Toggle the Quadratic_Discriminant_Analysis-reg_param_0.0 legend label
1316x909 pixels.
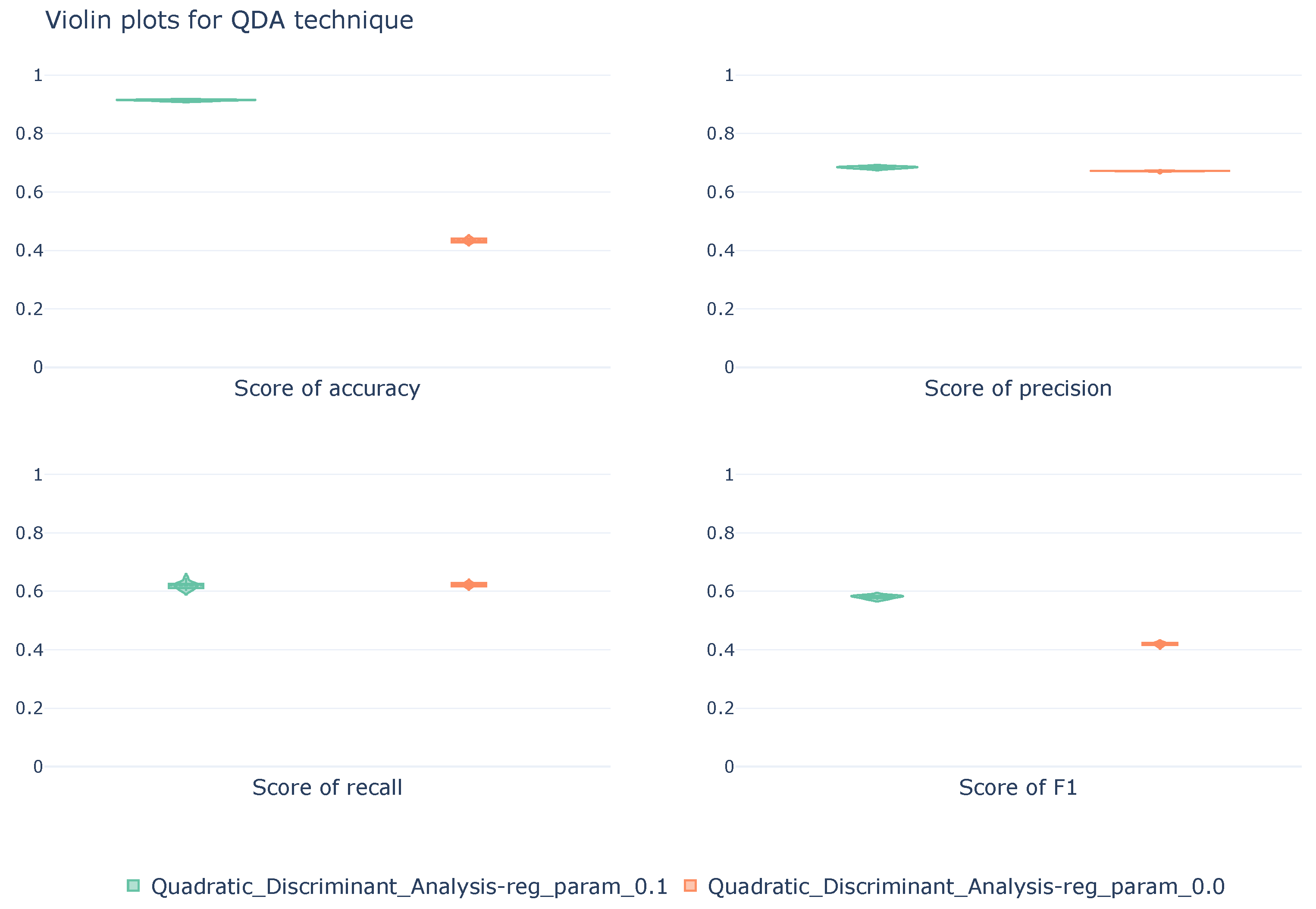tap(965, 887)
